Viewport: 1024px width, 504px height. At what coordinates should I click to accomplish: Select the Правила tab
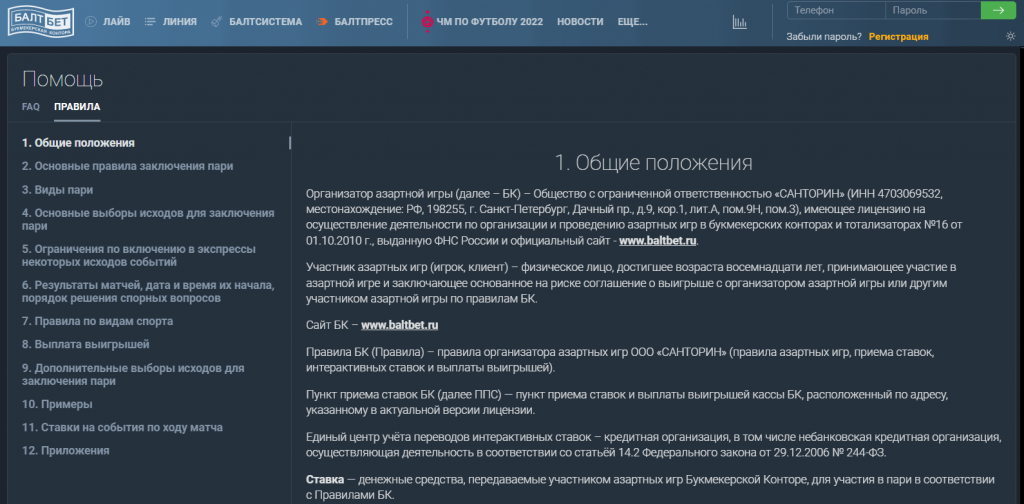pyautogui.click(x=77, y=106)
